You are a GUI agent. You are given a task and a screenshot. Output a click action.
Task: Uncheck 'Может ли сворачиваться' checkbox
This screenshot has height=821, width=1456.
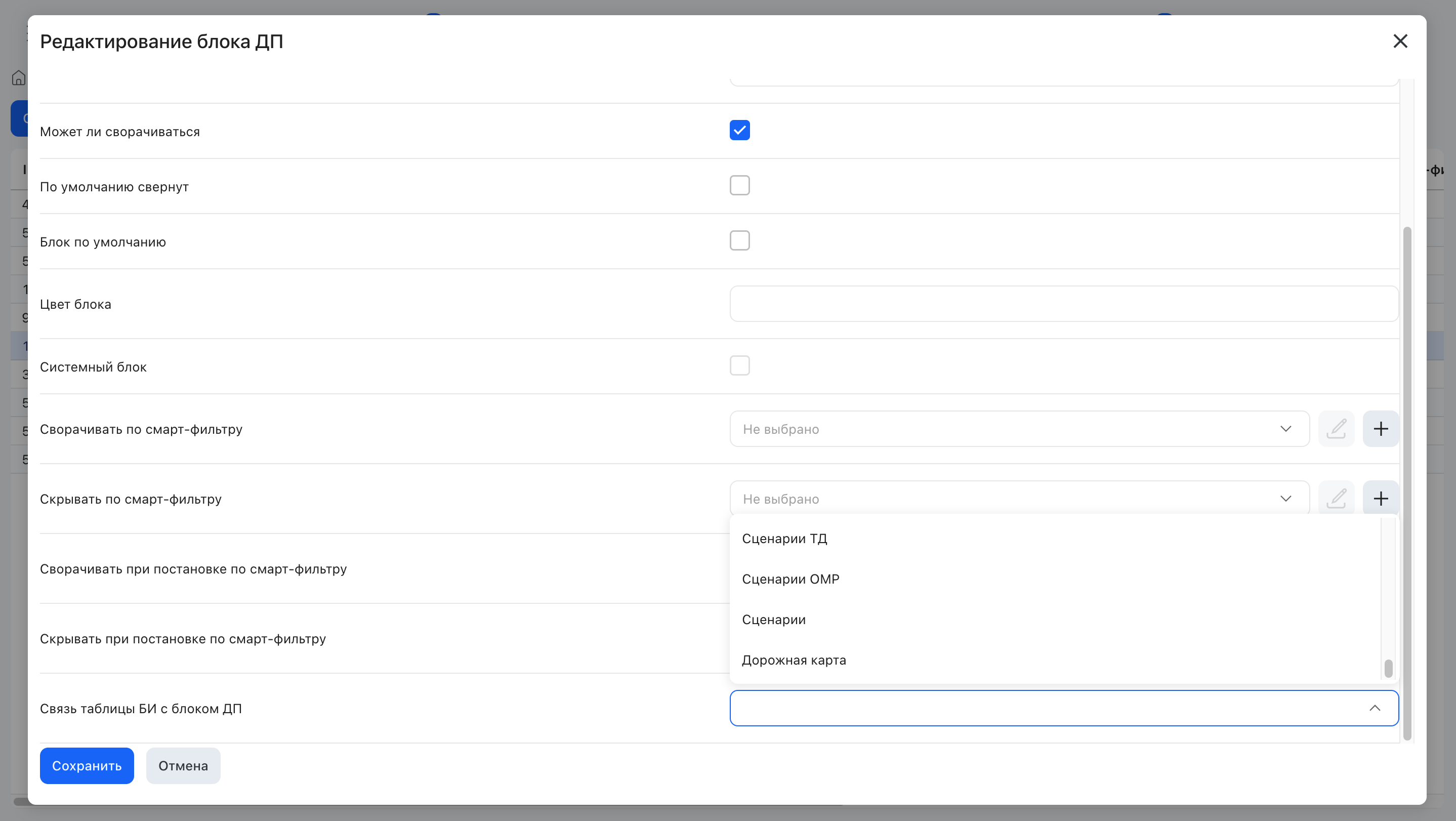[739, 130]
